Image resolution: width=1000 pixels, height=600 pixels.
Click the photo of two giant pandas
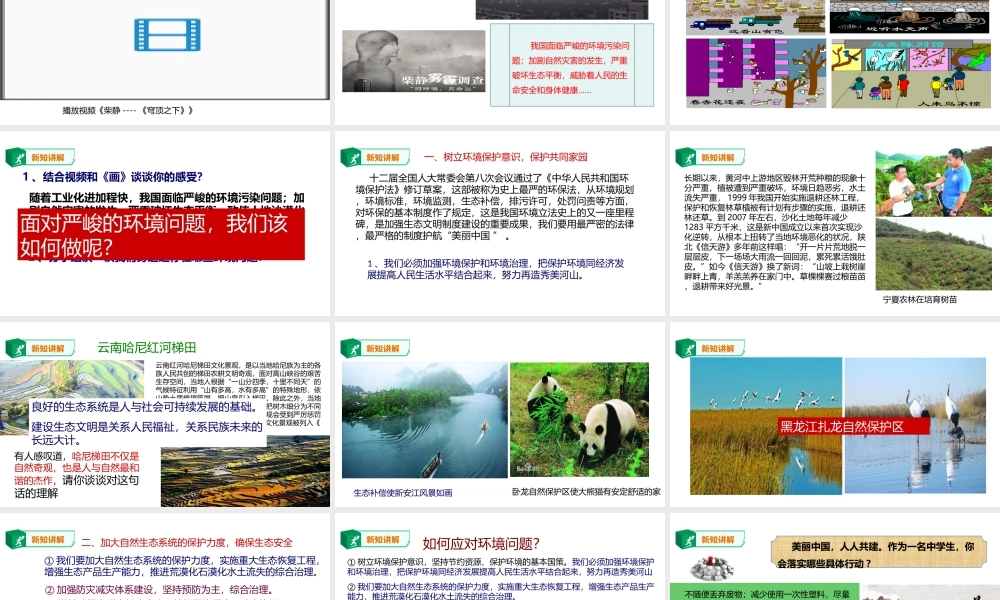point(579,420)
